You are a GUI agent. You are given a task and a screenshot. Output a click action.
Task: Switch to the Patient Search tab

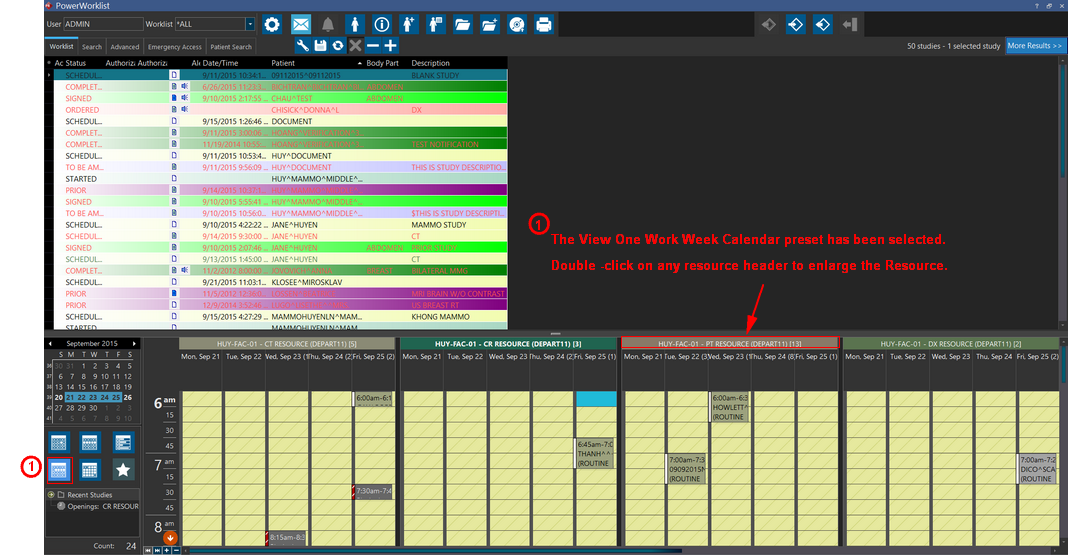[x=231, y=47]
